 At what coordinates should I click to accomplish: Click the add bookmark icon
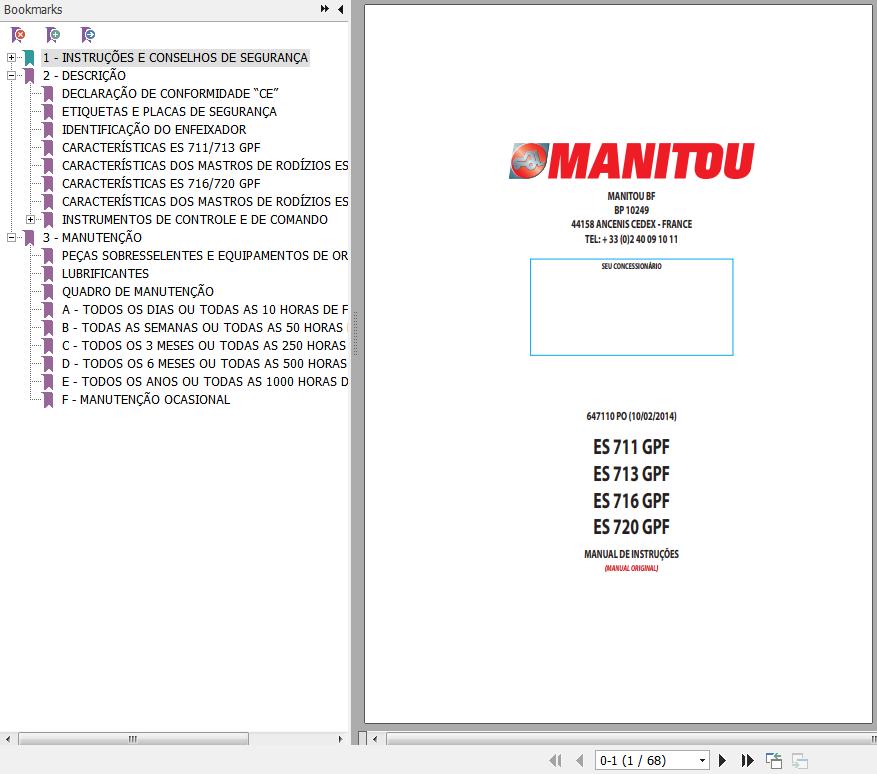coord(53,35)
